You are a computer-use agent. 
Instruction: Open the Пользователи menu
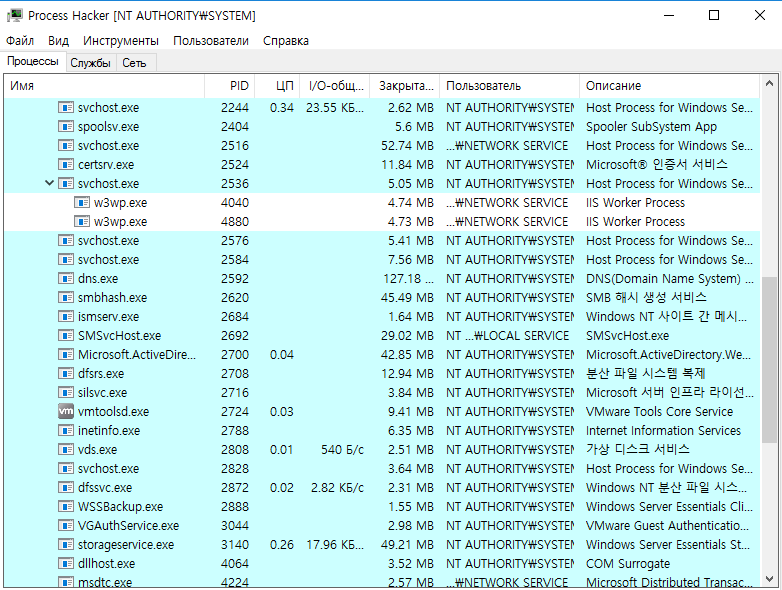[x=211, y=40]
